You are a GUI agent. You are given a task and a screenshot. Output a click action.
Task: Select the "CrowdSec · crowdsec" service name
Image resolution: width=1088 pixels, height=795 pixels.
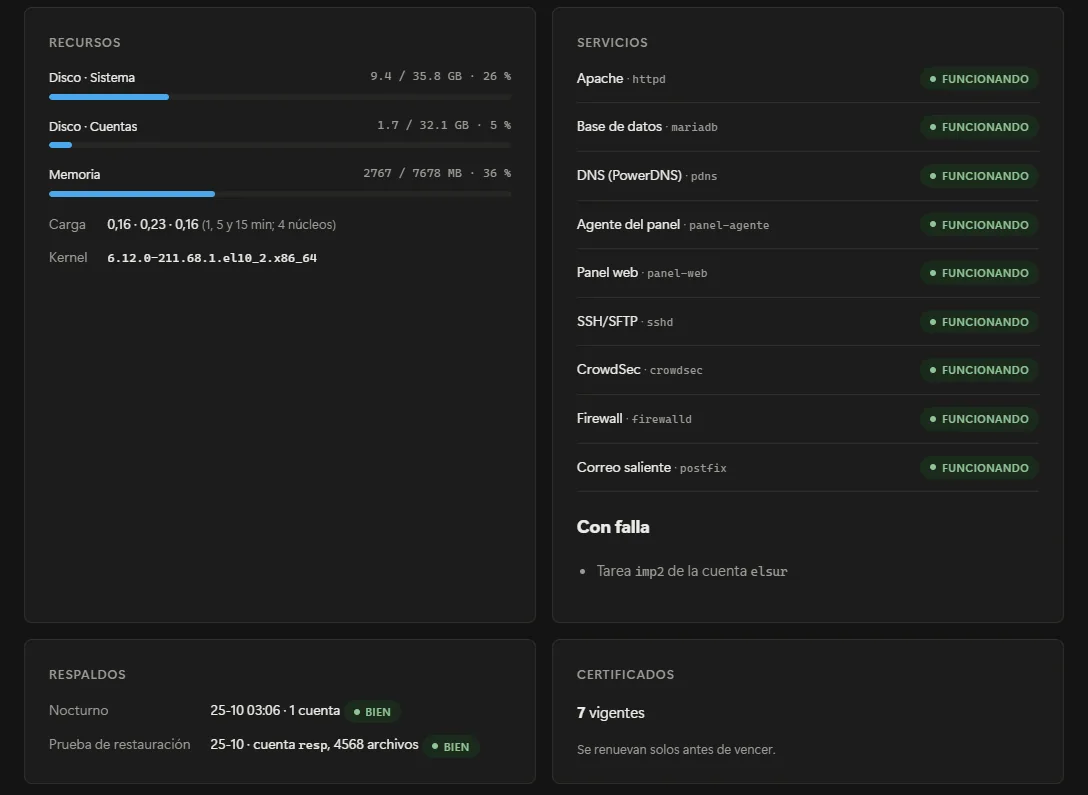[x=640, y=370]
